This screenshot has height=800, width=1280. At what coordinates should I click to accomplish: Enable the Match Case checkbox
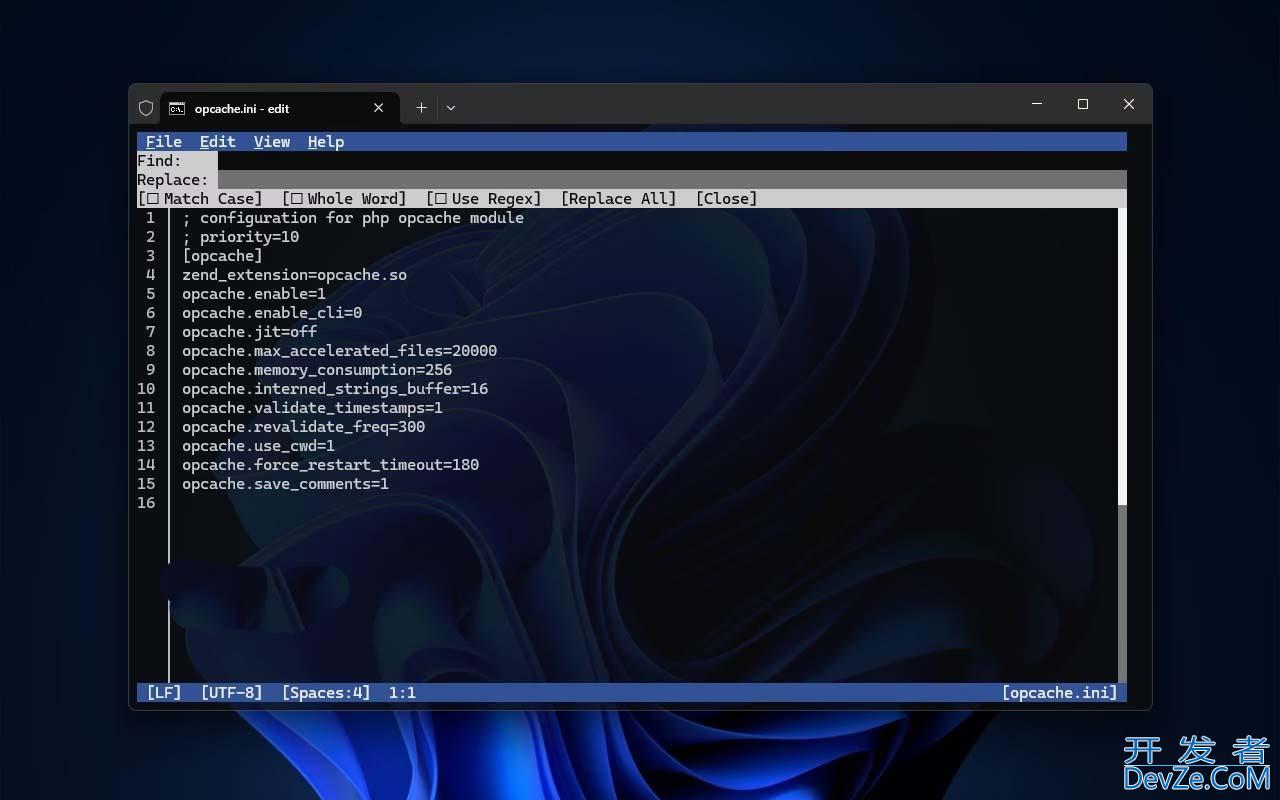[x=200, y=199]
